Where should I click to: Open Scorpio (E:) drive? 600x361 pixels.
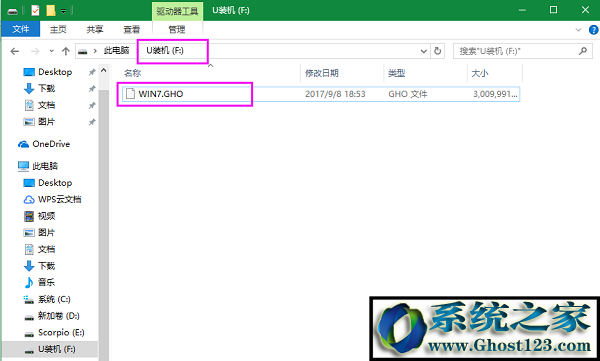point(61,332)
